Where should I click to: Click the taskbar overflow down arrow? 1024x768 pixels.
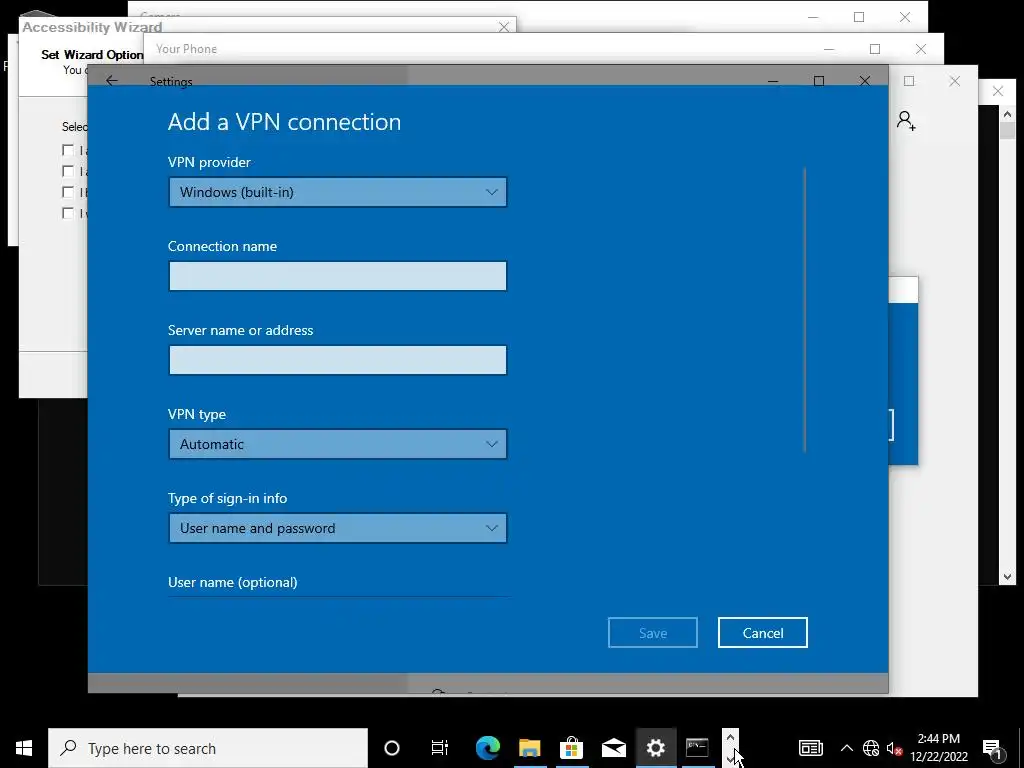click(x=730, y=758)
